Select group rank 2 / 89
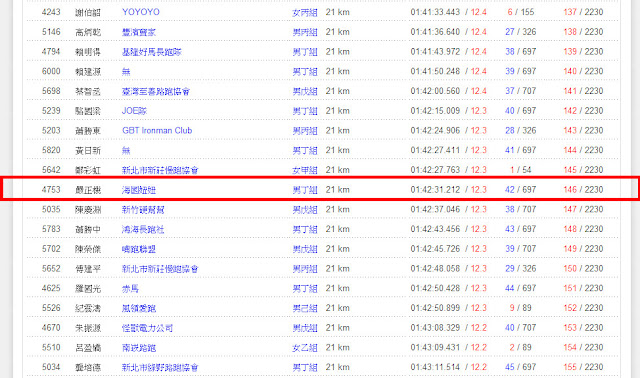The width and height of the screenshot is (640, 378). [520, 347]
